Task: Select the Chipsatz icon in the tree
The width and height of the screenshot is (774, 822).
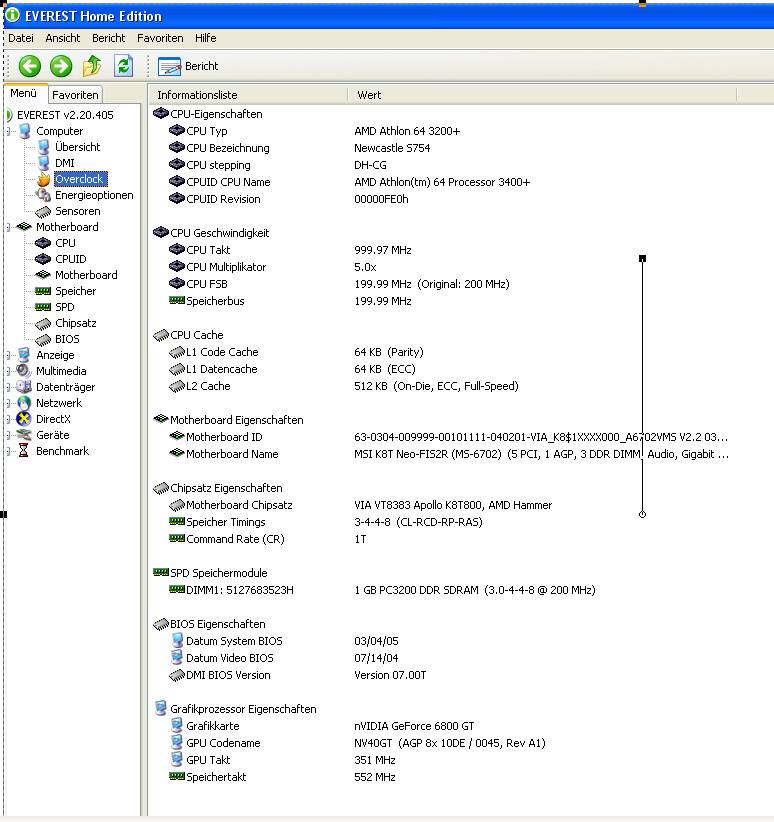Action: pyautogui.click(x=43, y=323)
